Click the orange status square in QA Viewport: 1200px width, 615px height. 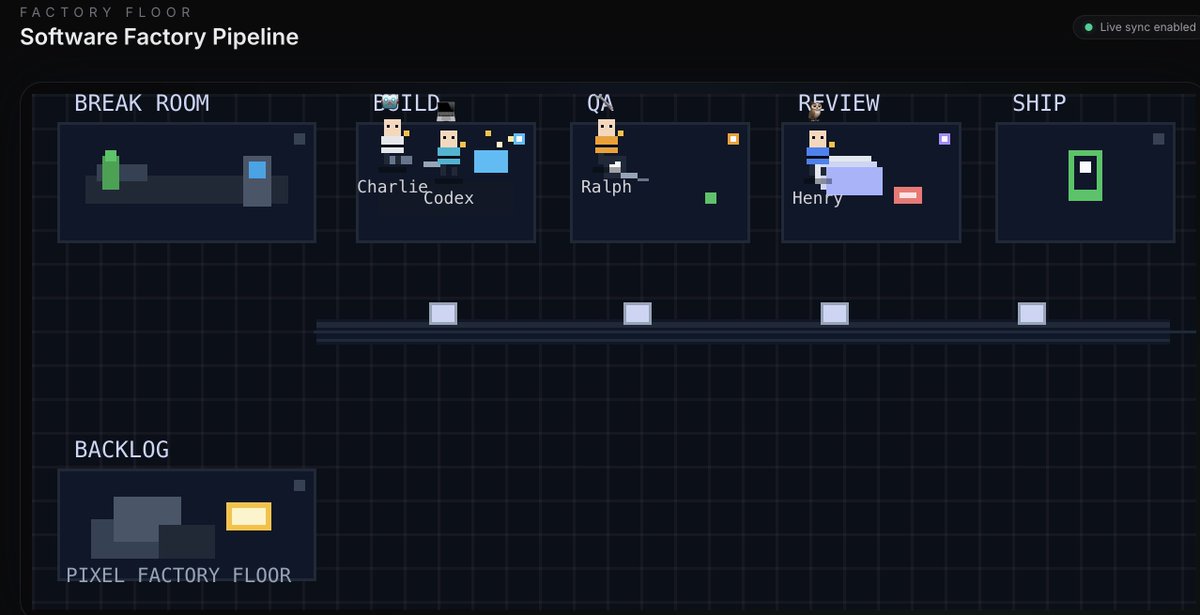tap(733, 139)
